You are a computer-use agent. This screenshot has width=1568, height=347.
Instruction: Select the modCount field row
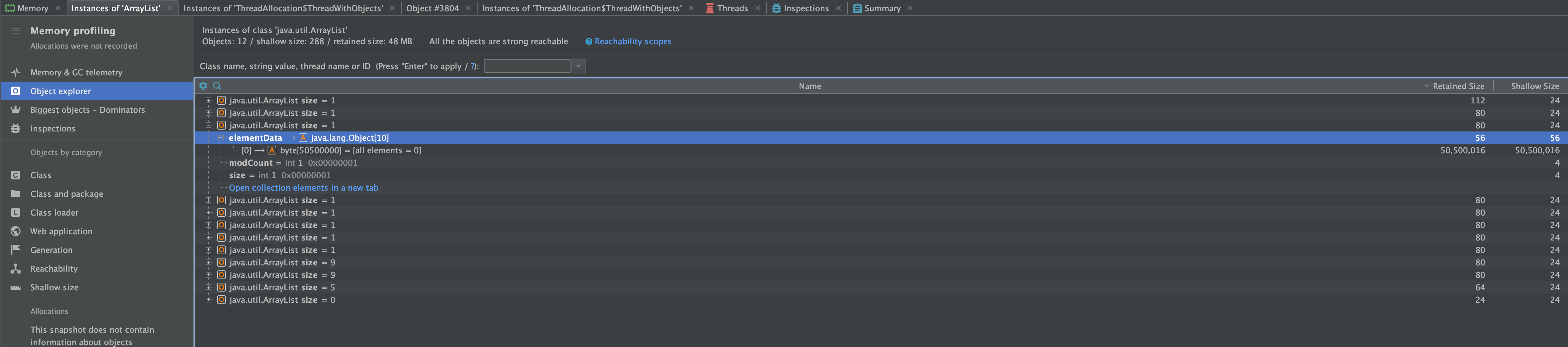[x=881, y=163]
